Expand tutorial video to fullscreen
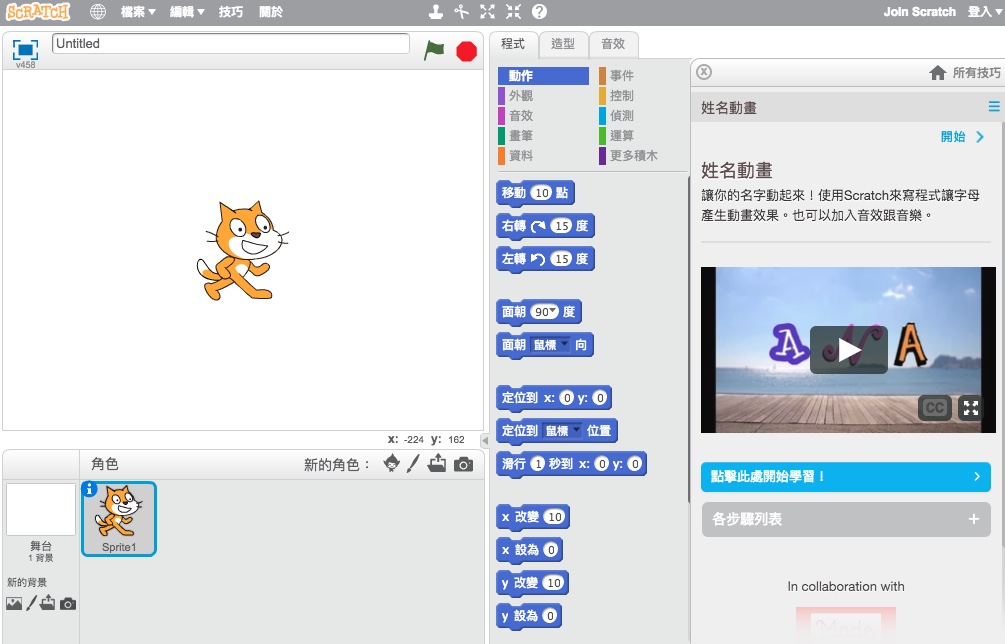 (x=970, y=407)
